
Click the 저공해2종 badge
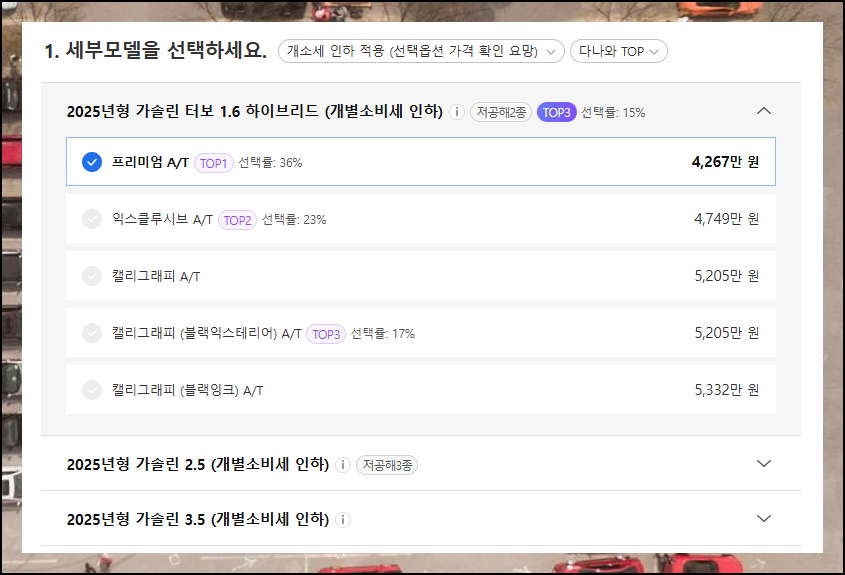[501, 112]
